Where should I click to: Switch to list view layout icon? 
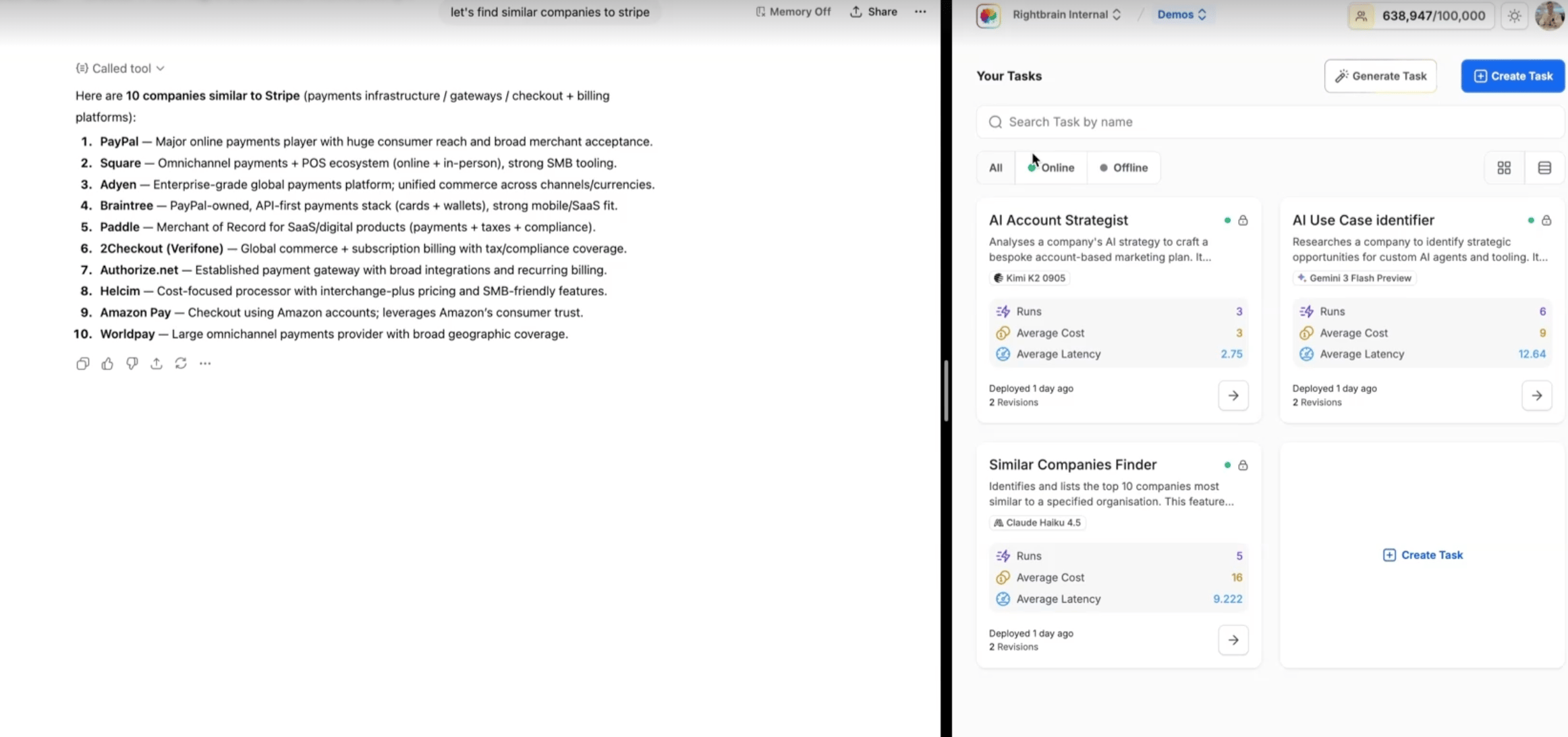click(x=1544, y=168)
